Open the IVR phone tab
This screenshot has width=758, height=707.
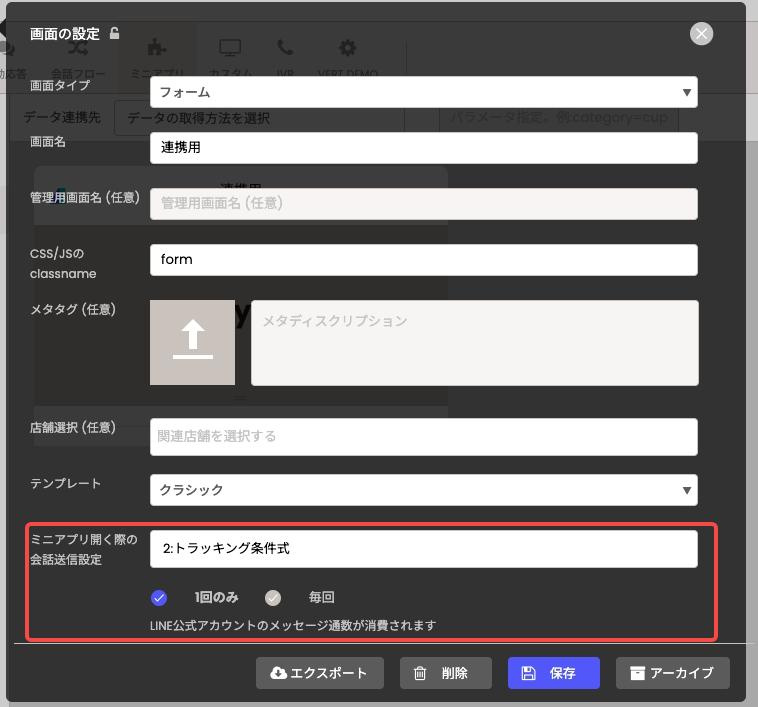[x=286, y=57]
